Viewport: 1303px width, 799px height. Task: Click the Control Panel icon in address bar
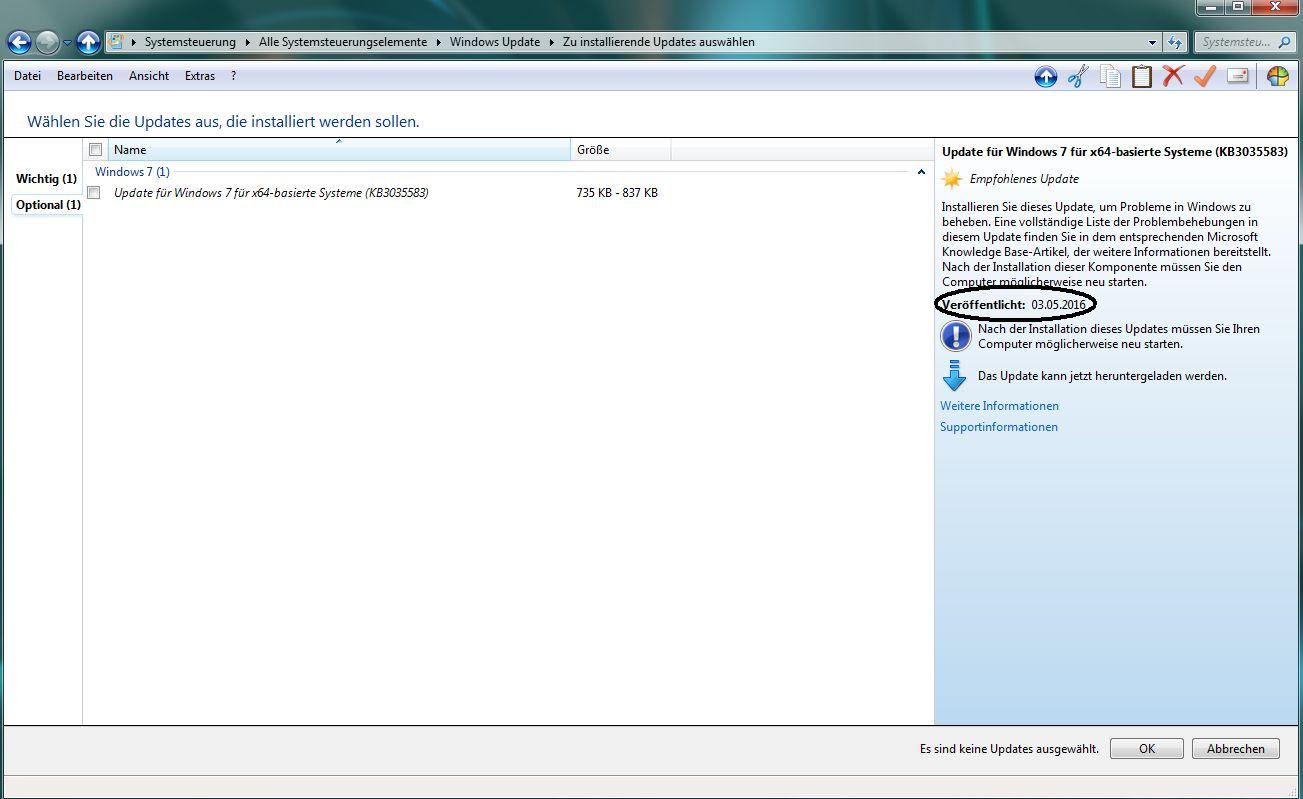tap(116, 42)
